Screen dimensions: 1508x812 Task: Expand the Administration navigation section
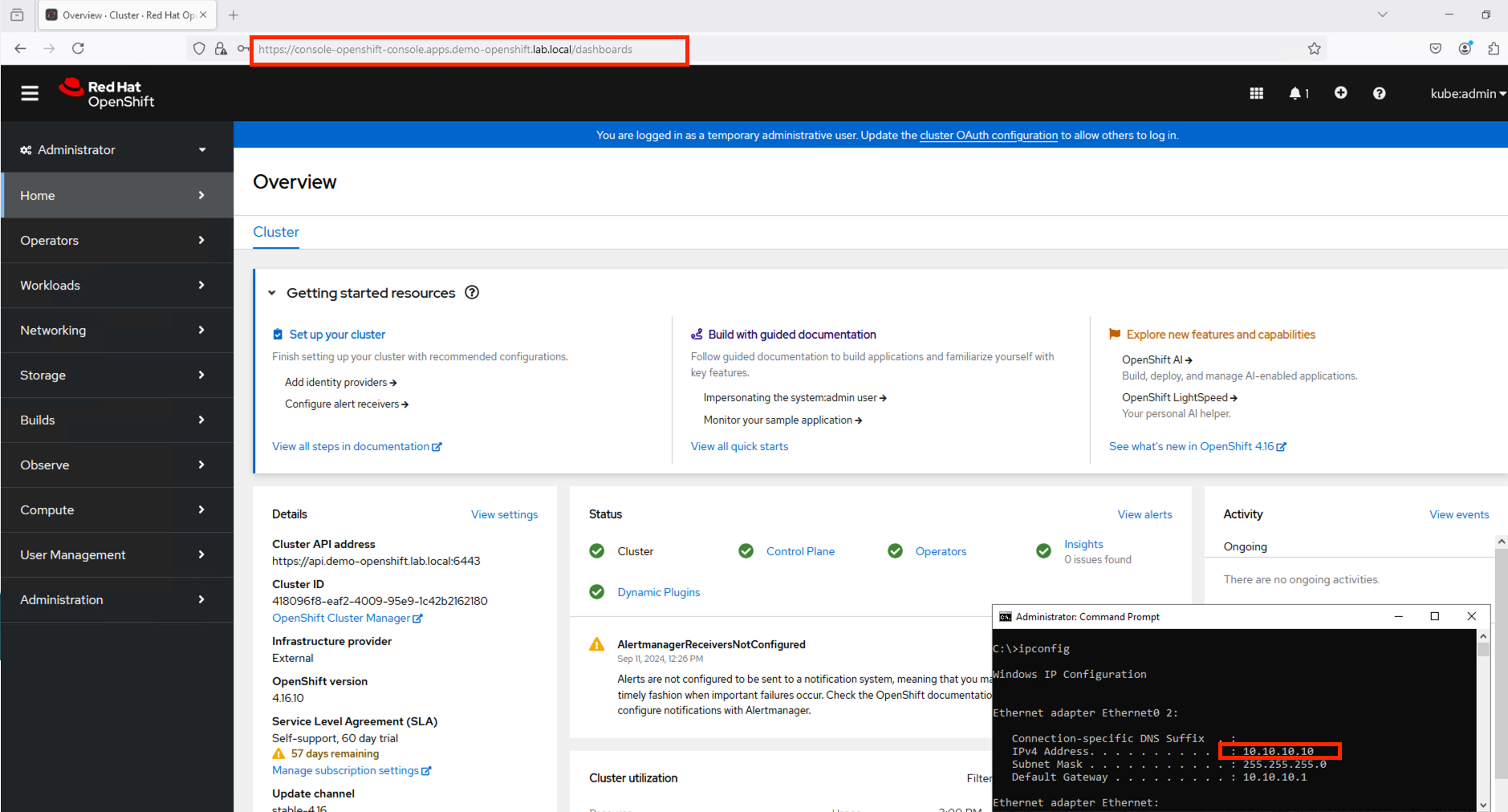click(x=117, y=599)
